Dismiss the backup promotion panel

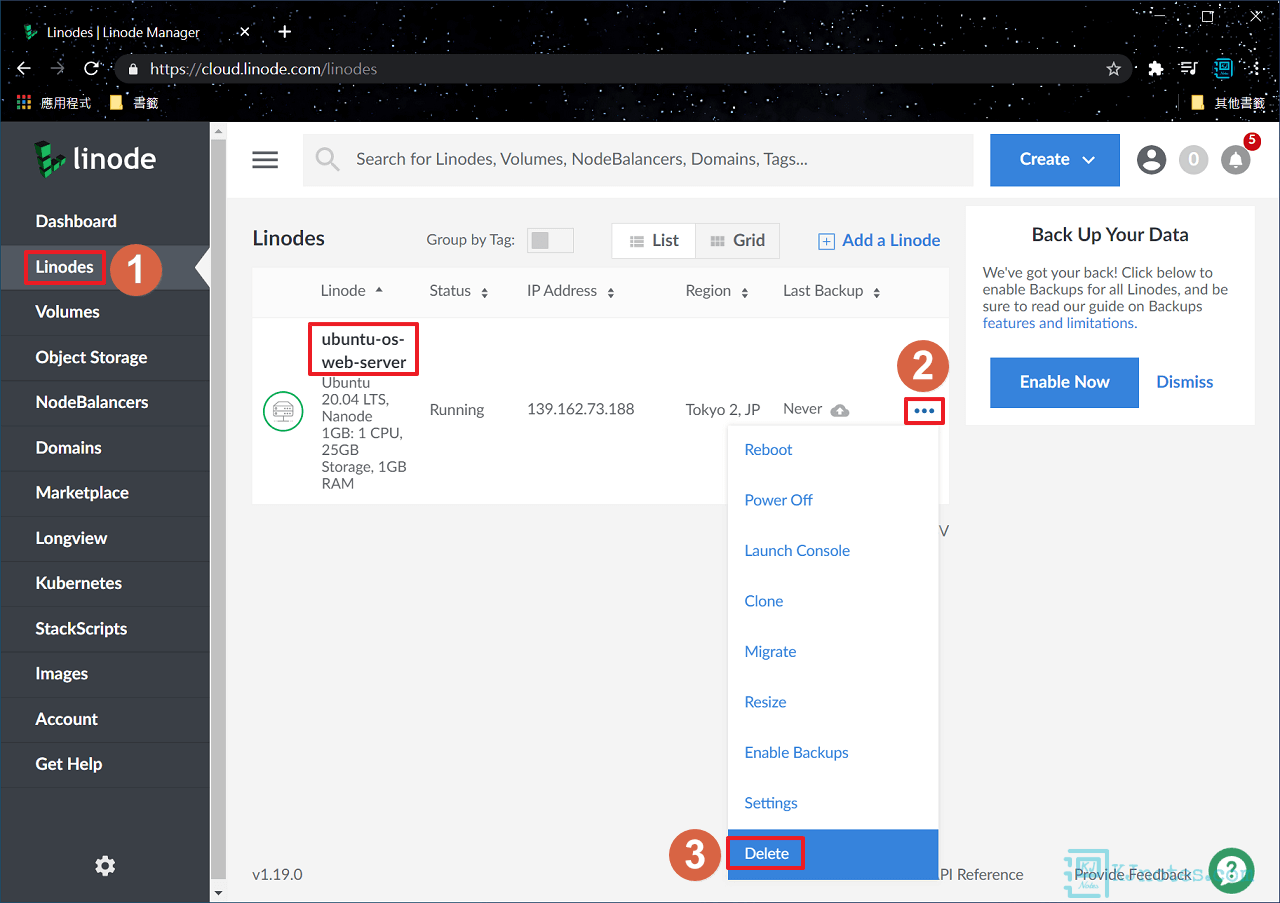pos(1184,382)
